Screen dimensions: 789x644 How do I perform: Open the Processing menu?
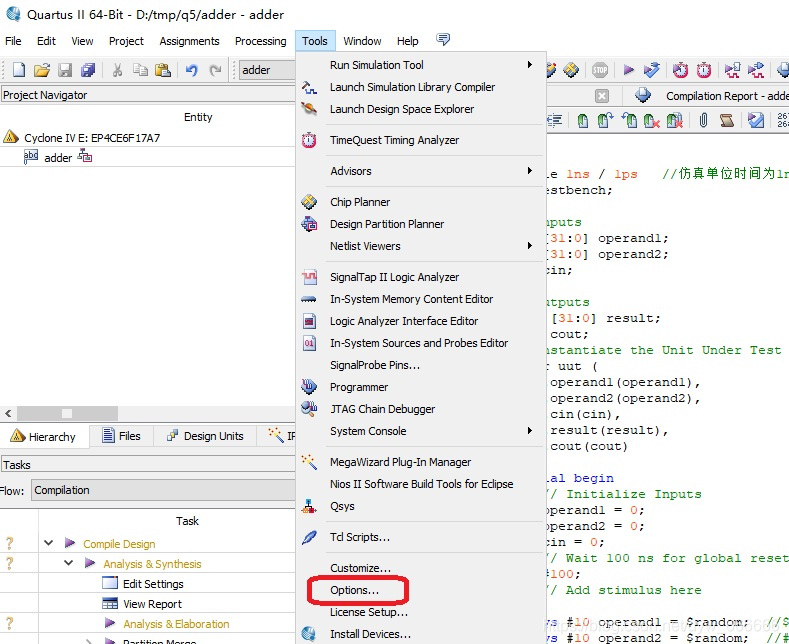(260, 41)
